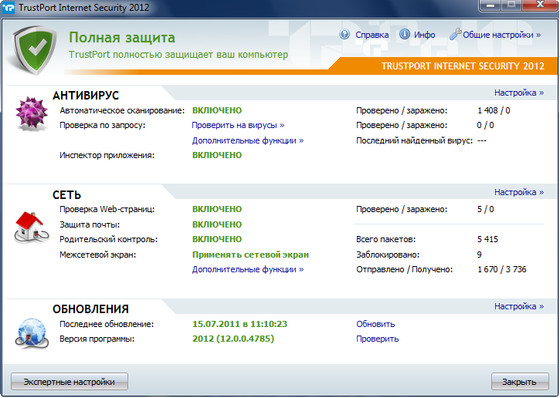This screenshot has height=398, width=560.
Task: Open Настройка for the Antivirus section
Action: coord(519,93)
